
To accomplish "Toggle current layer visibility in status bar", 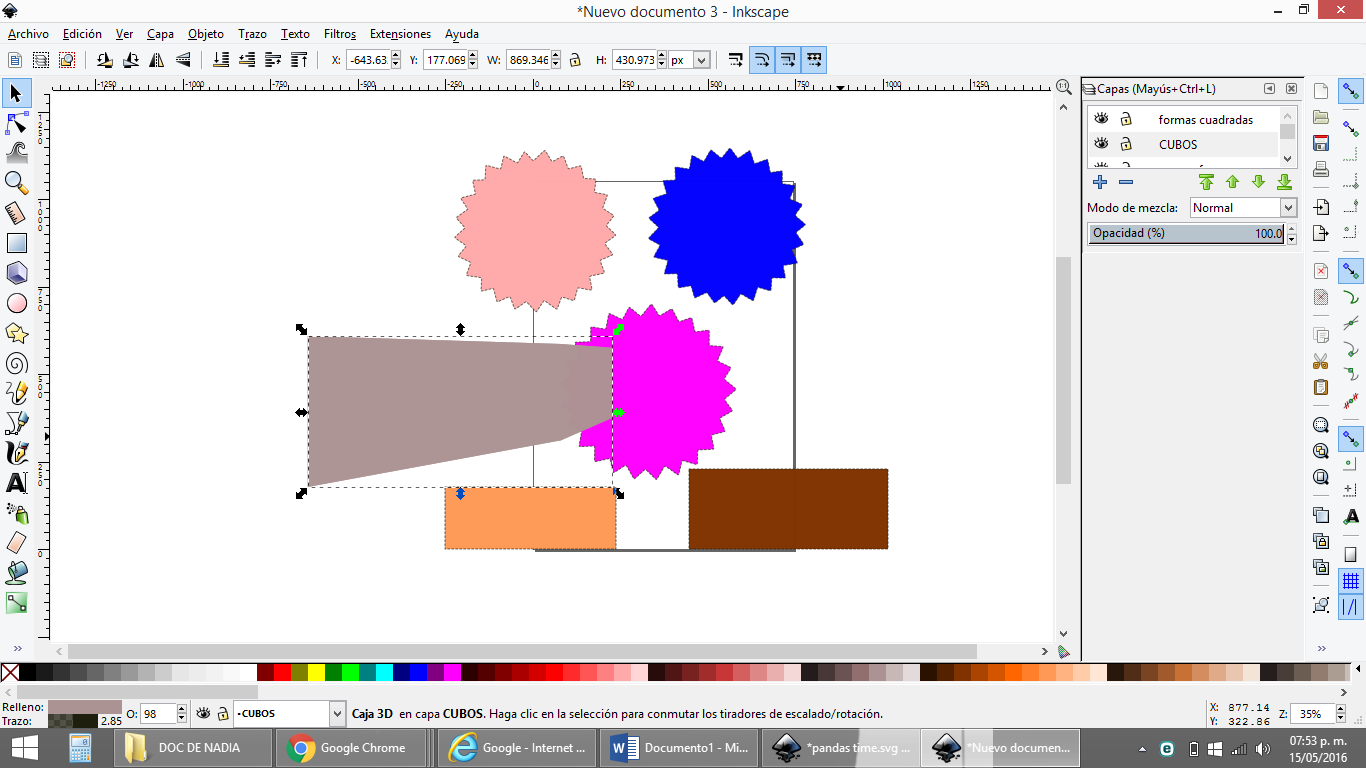I will [x=203, y=713].
